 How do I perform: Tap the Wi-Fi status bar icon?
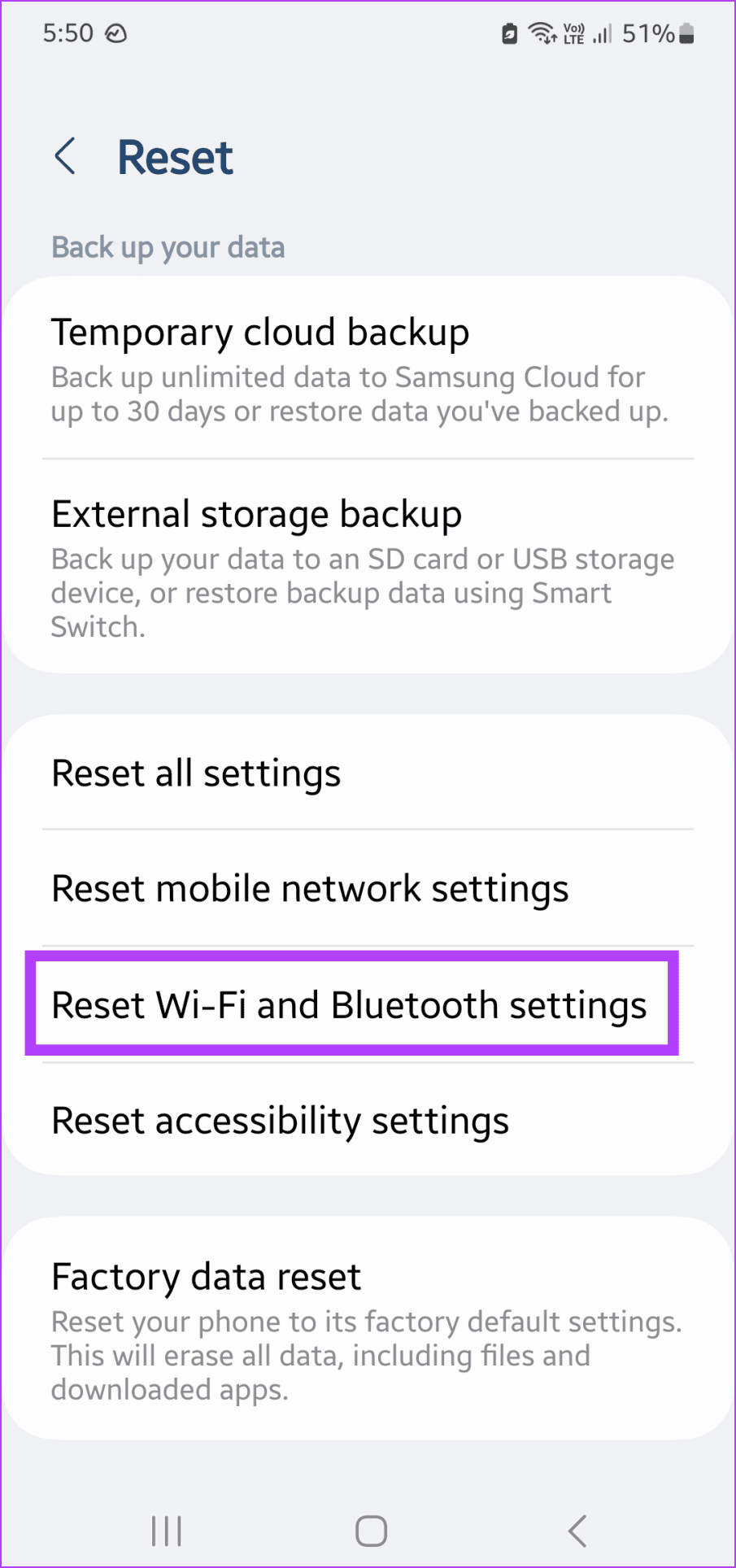coord(541,33)
